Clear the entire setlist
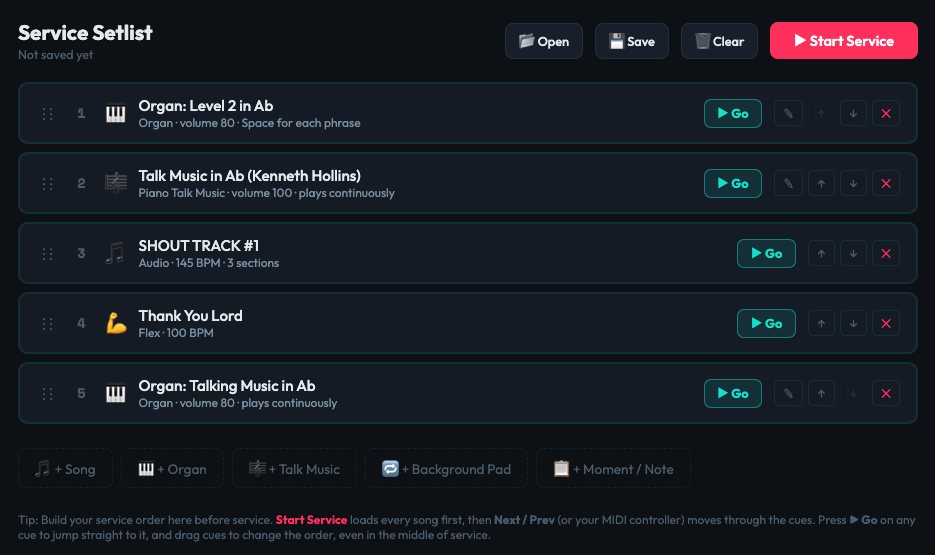 click(x=719, y=41)
